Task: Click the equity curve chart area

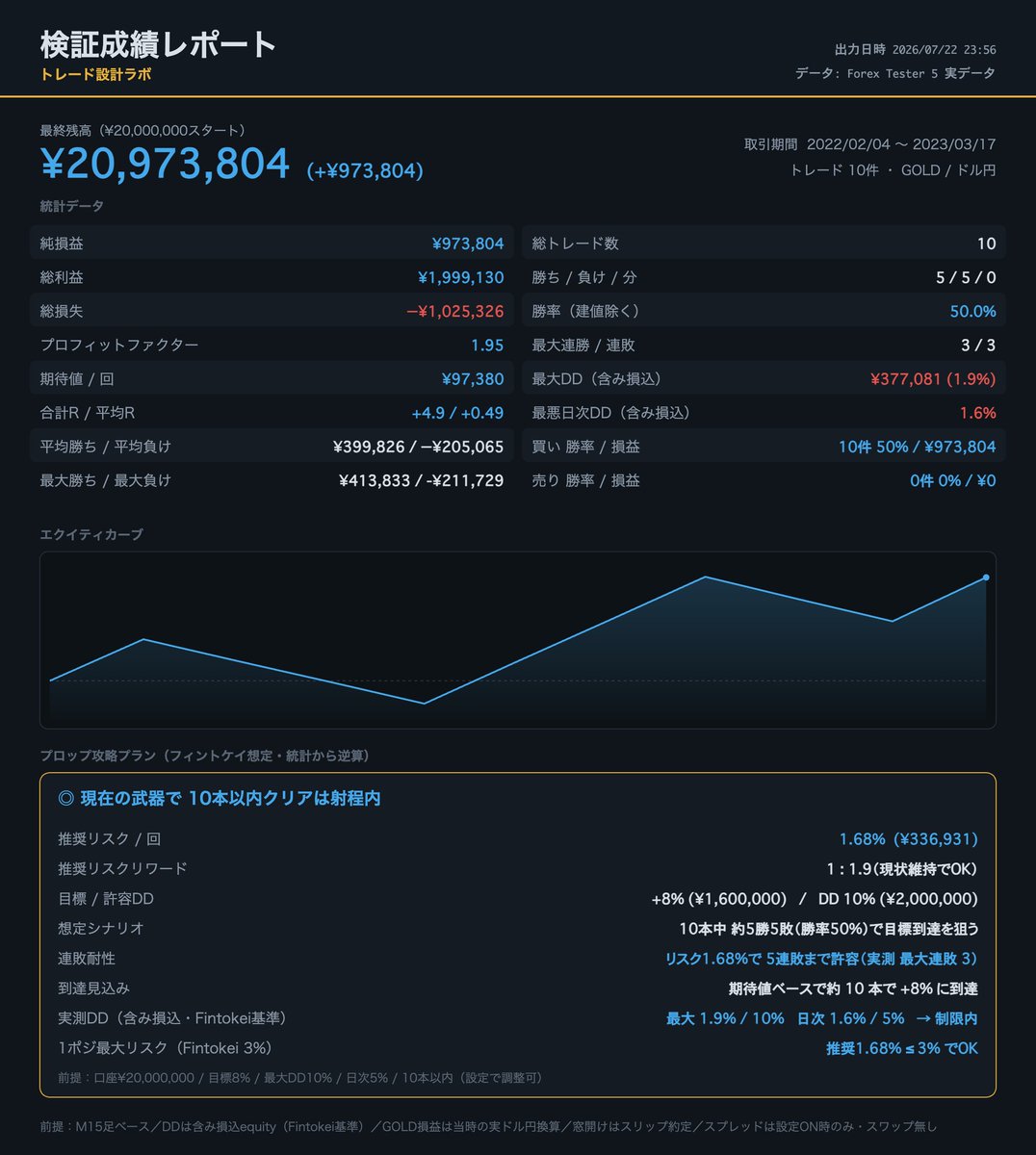Action: tap(518, 640)
